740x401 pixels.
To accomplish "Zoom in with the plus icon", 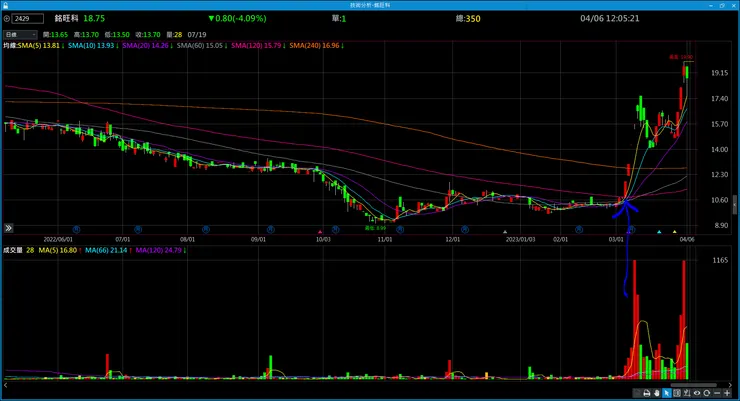I will click(727, 393).
